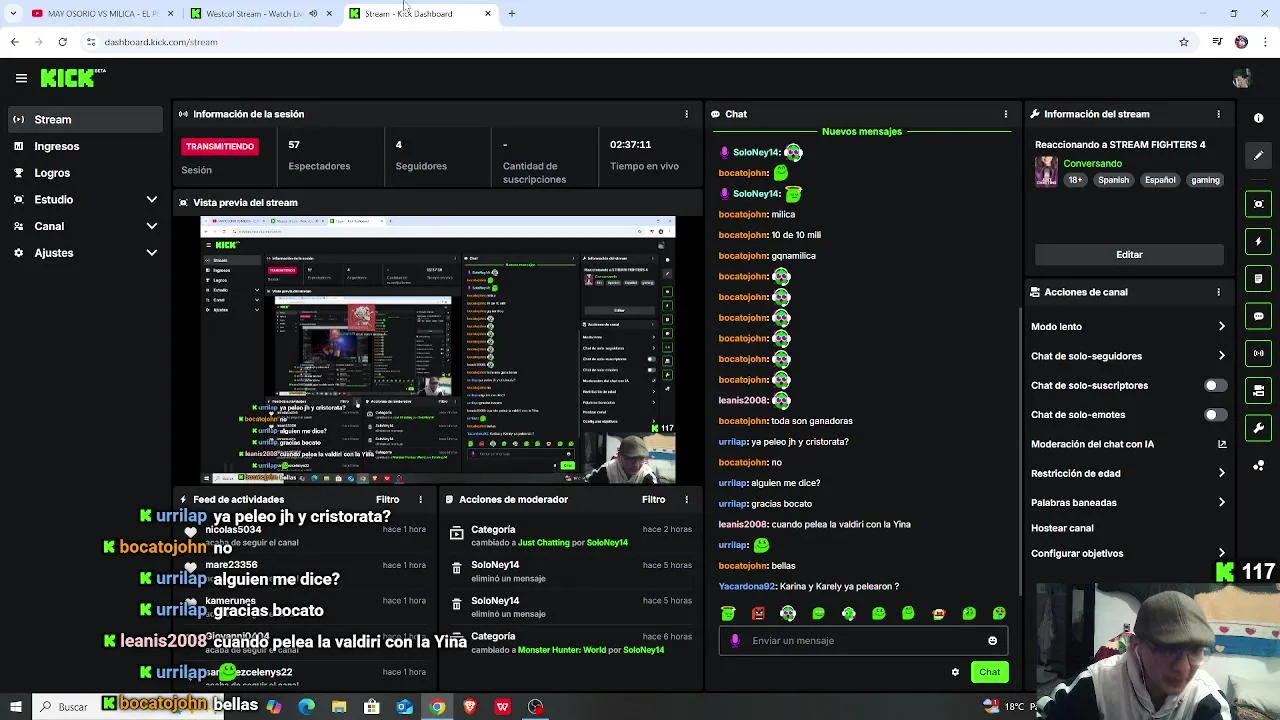Open a new browser tab
The image size is (1280, 720).
(x=511, y=14)
